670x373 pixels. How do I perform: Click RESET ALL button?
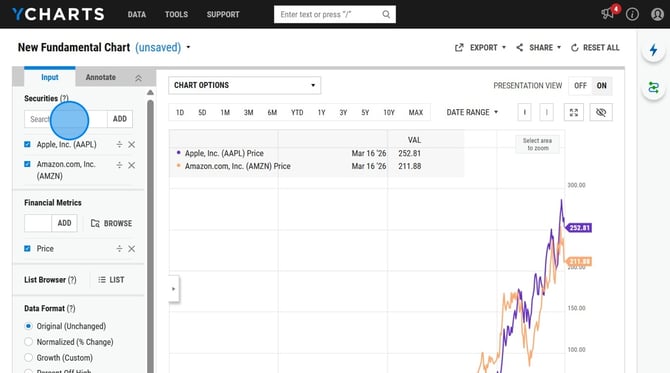(595, 47)
